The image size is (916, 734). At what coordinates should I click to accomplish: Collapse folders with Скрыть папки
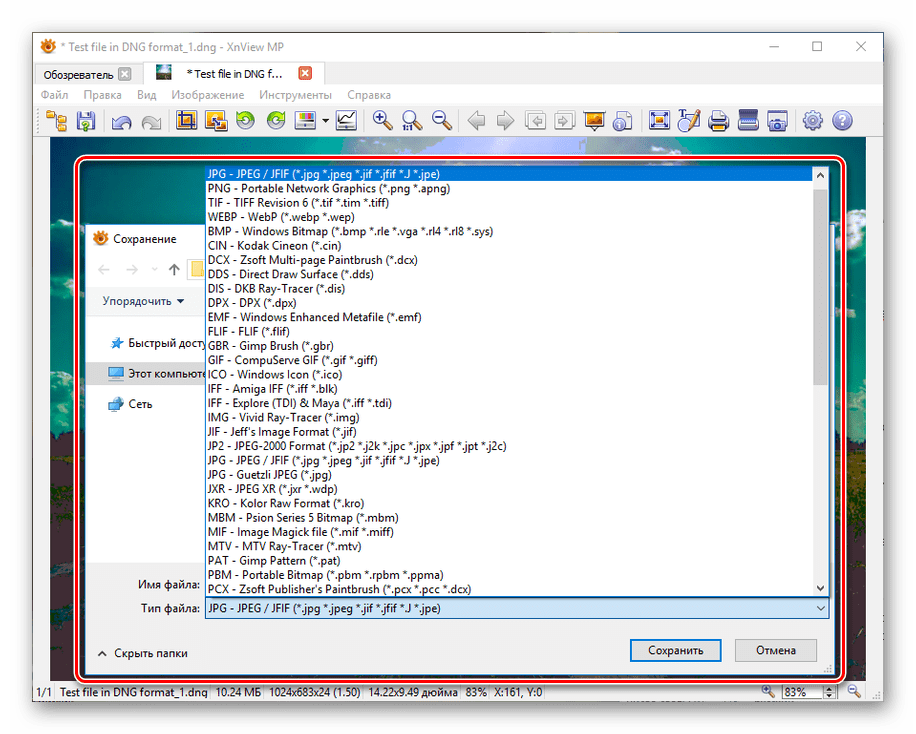click(143, 653)
